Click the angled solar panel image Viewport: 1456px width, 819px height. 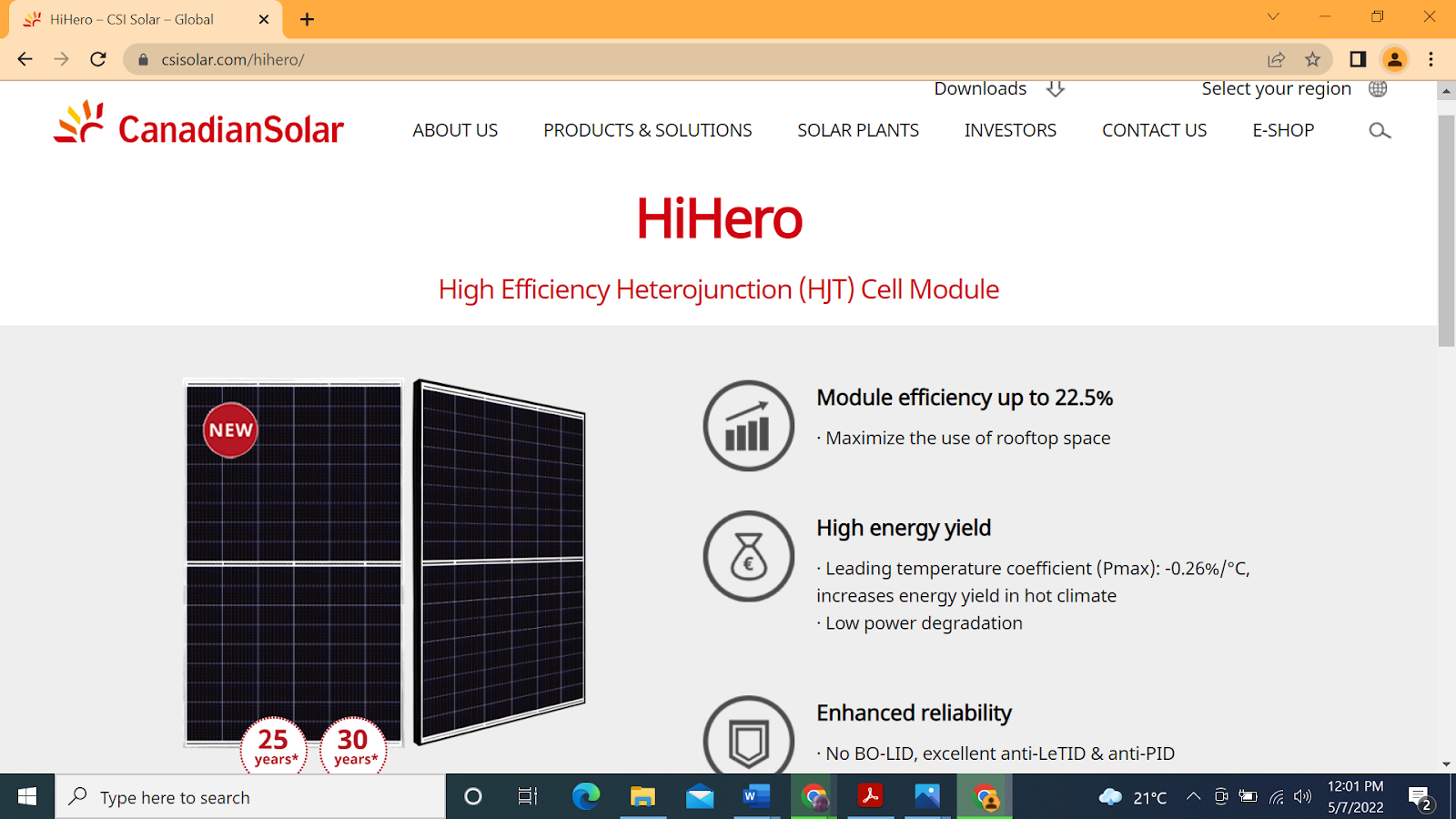[500, 561]
